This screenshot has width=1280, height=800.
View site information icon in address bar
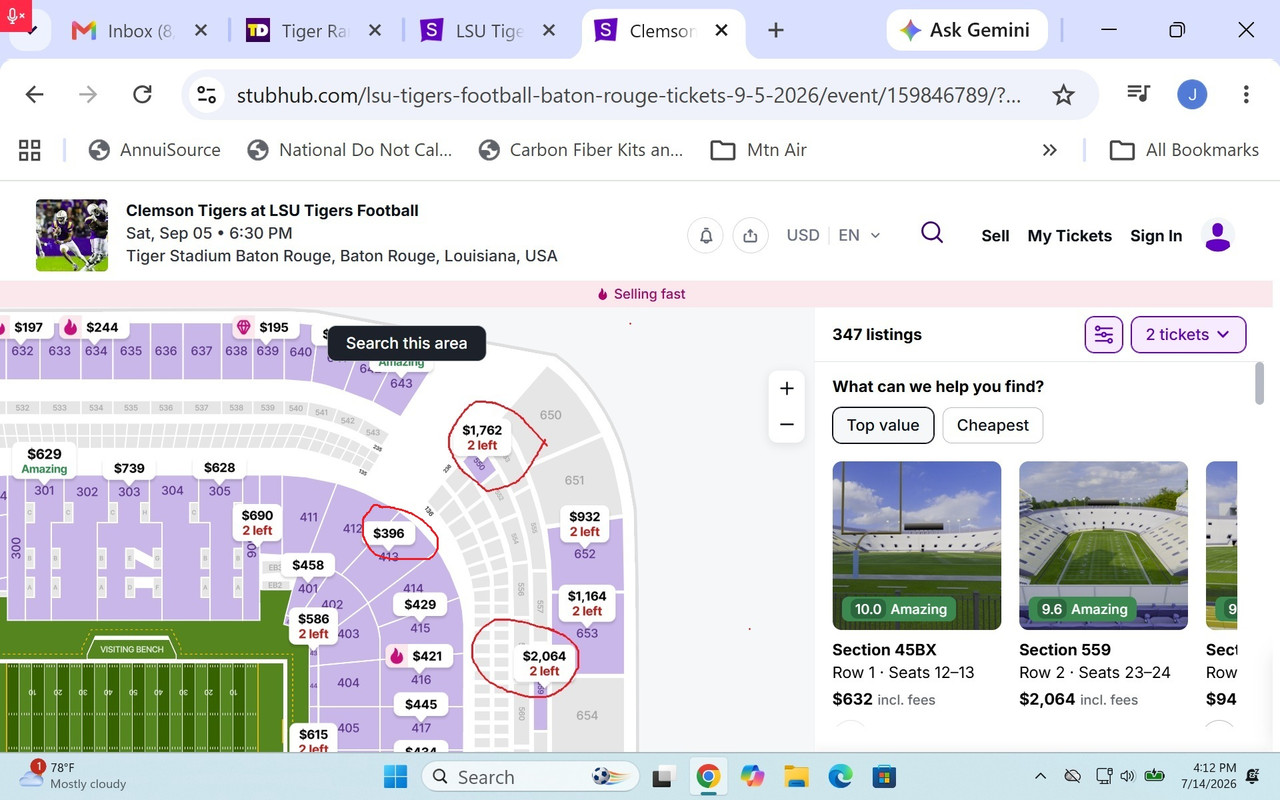click(x=207, y=95)
